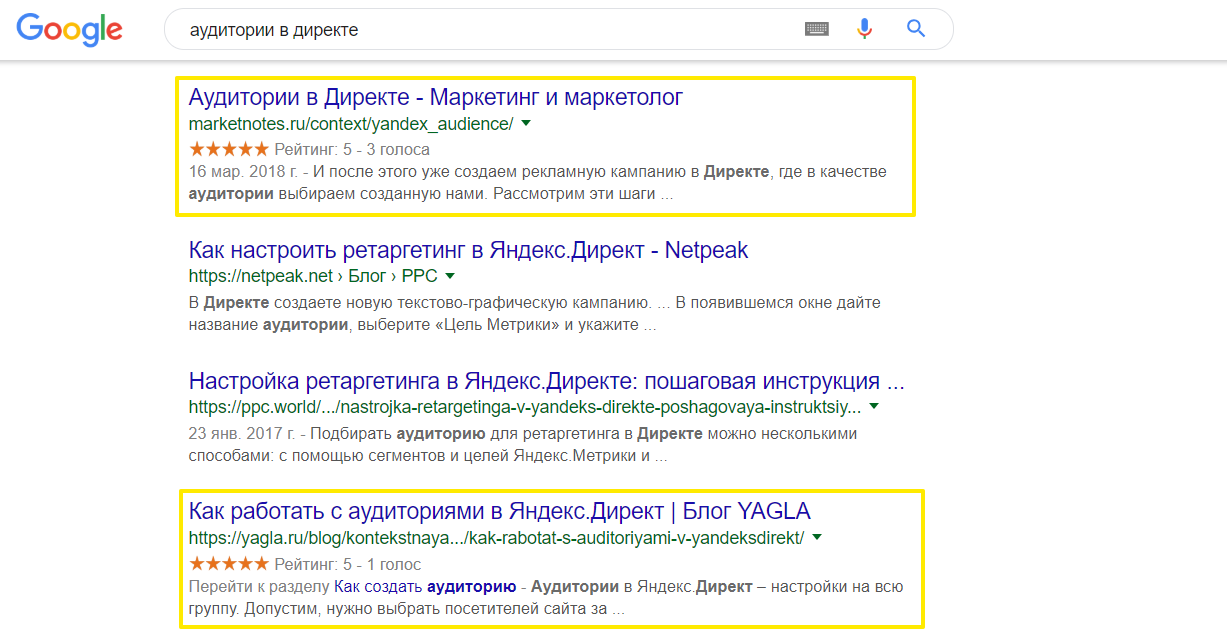
Task: Click the Google logo
Action: click(x=69, y=29)
